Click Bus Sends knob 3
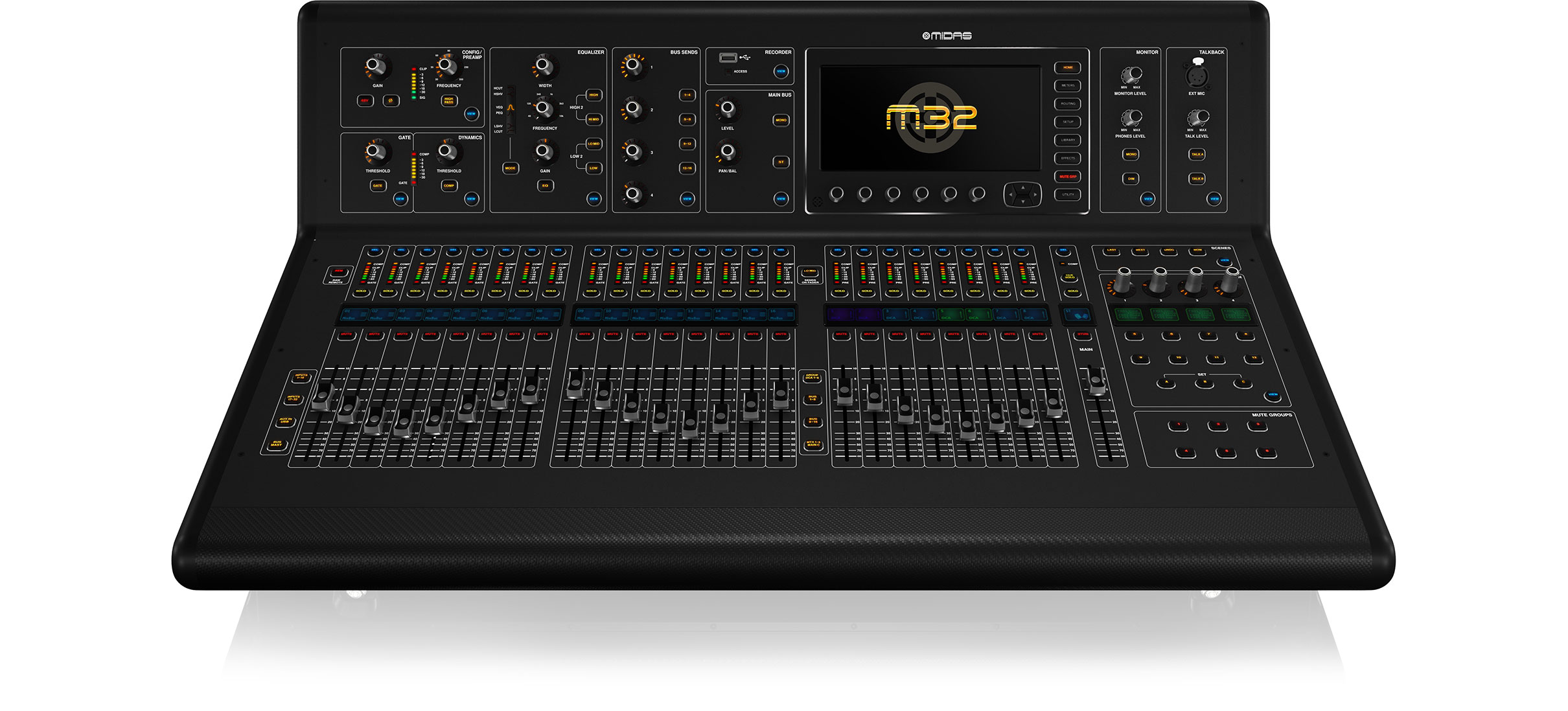1568x711 pixels. click(633, 151)
